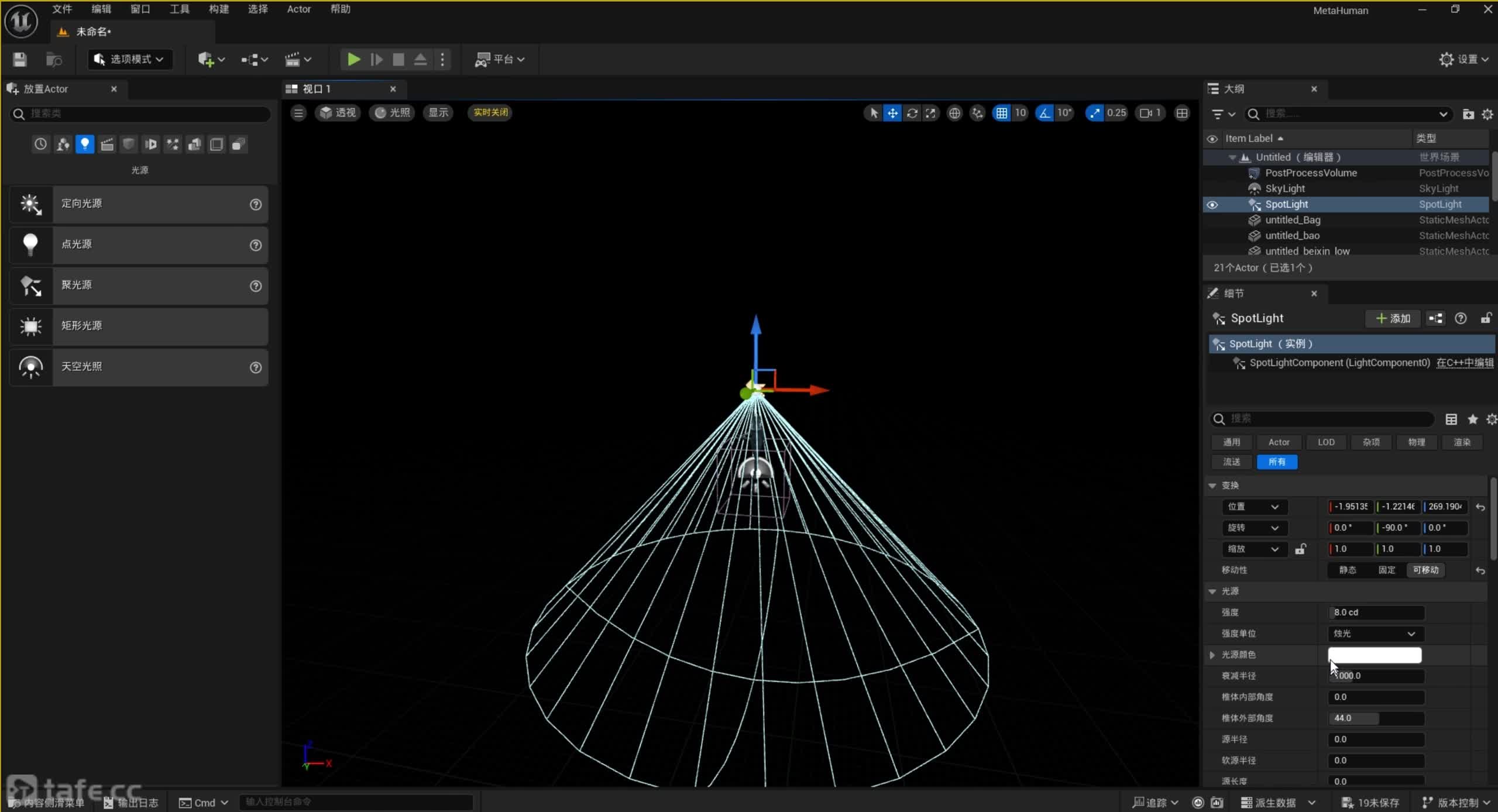1498x812 pixels.
Task: Switch to the LOD details filter tab
Action: coord(1326,442)
